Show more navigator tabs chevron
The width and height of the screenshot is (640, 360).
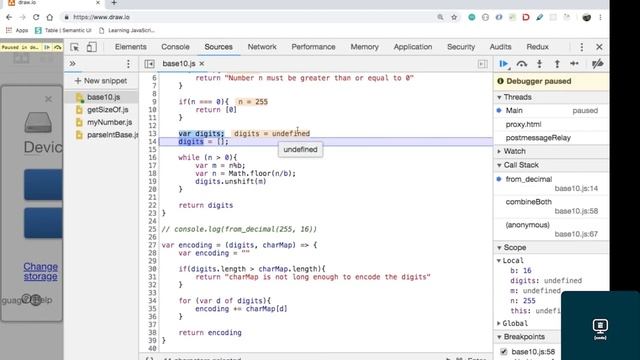(72, 64)
